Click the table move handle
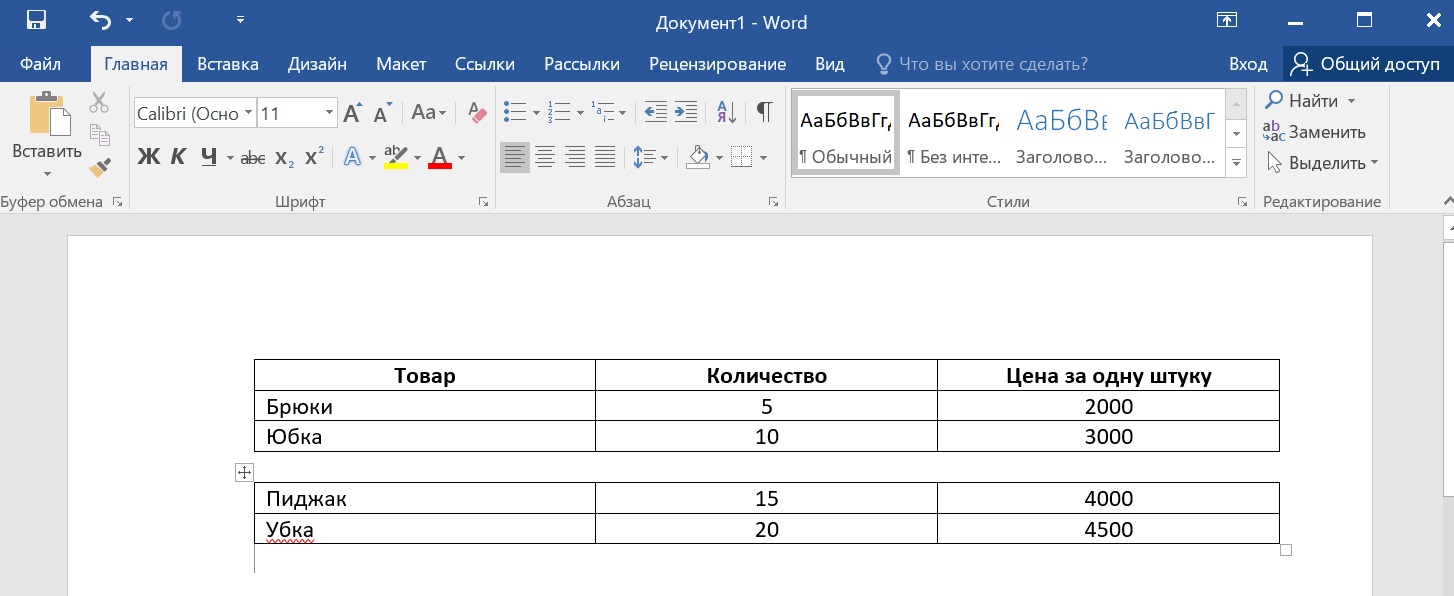This screenshot has height=596, width=1454. pos(244,472)
